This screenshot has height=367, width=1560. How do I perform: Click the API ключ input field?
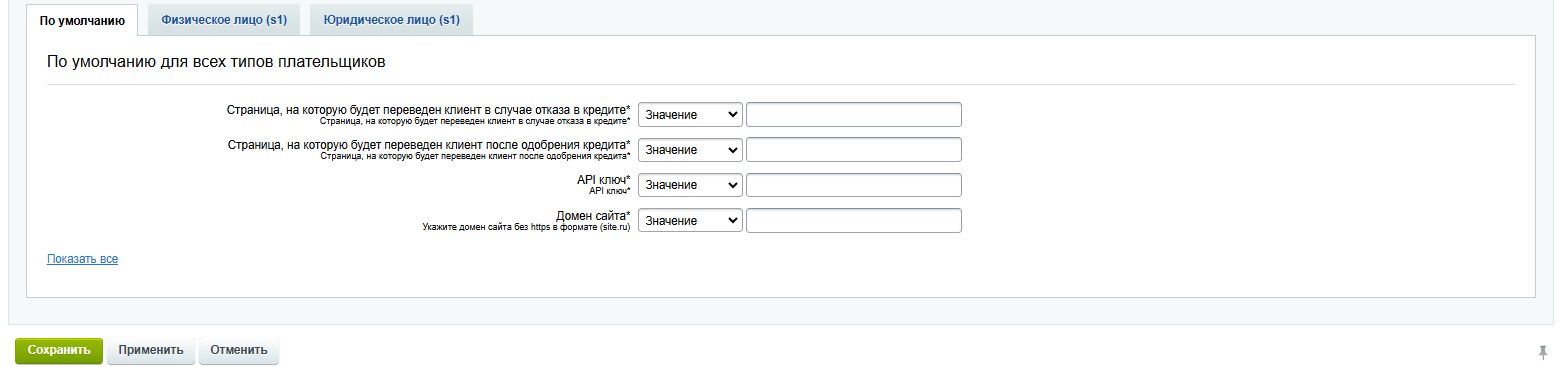[854, 185]
